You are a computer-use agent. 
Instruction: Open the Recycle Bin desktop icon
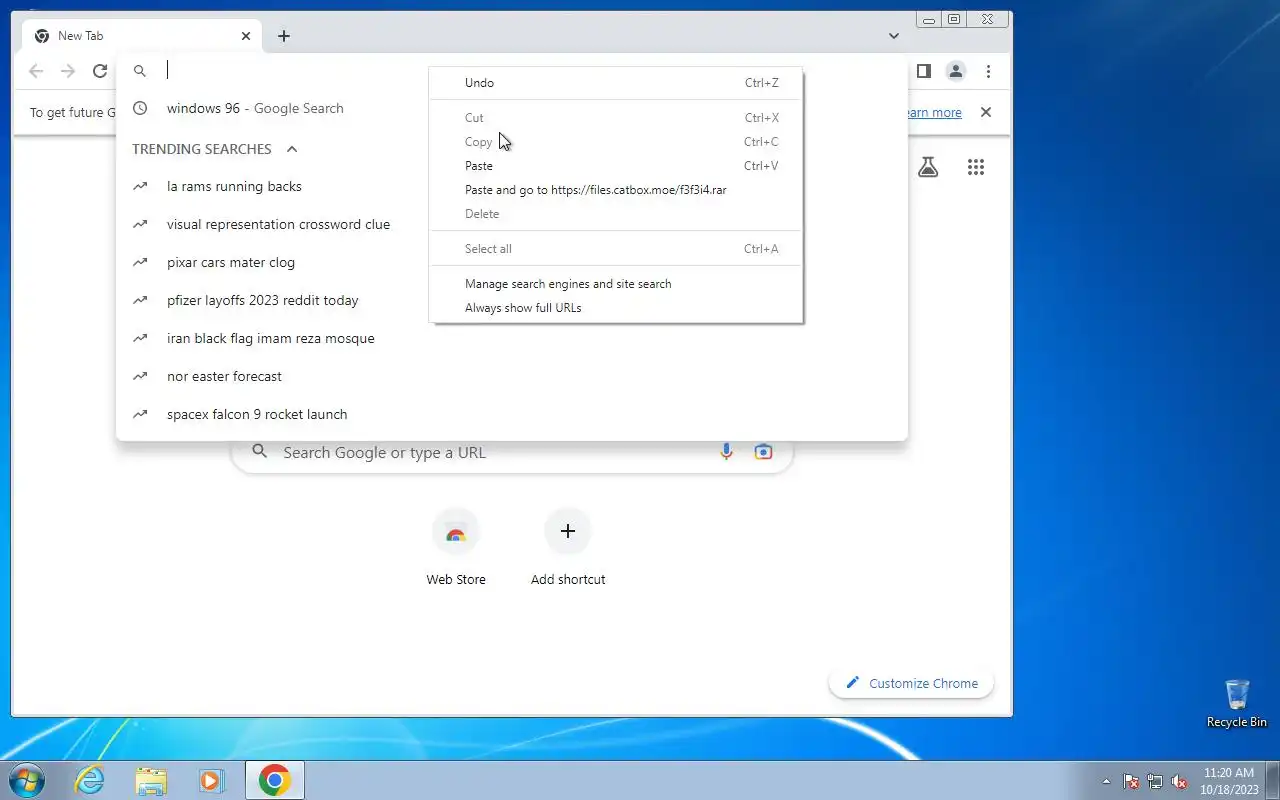(1237, 703)
